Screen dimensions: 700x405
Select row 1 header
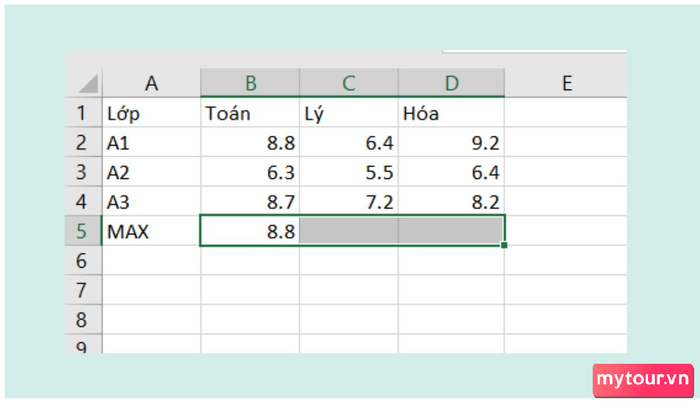click(x=83, y=113)
